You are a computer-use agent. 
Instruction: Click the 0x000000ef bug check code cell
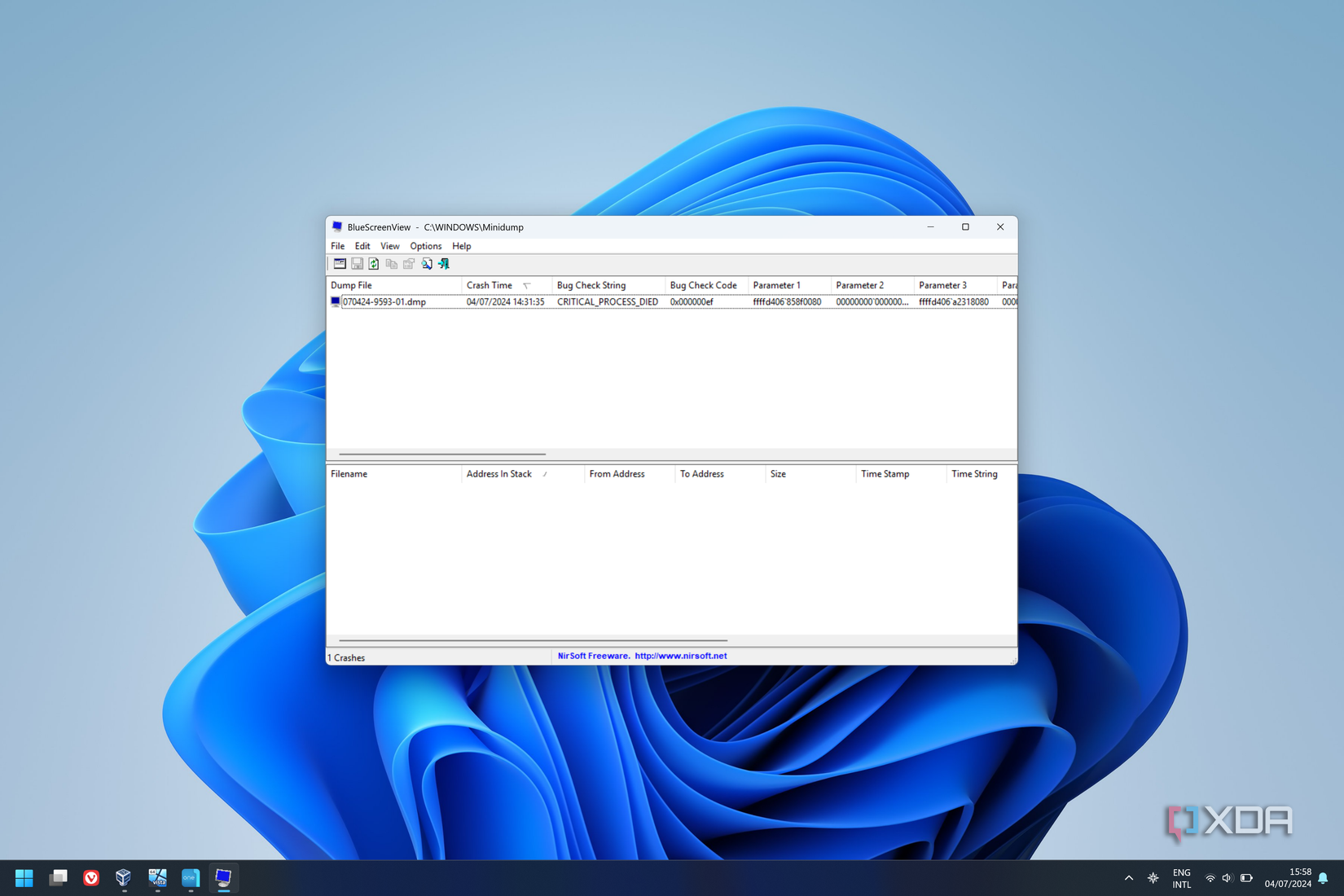point(692,302)
